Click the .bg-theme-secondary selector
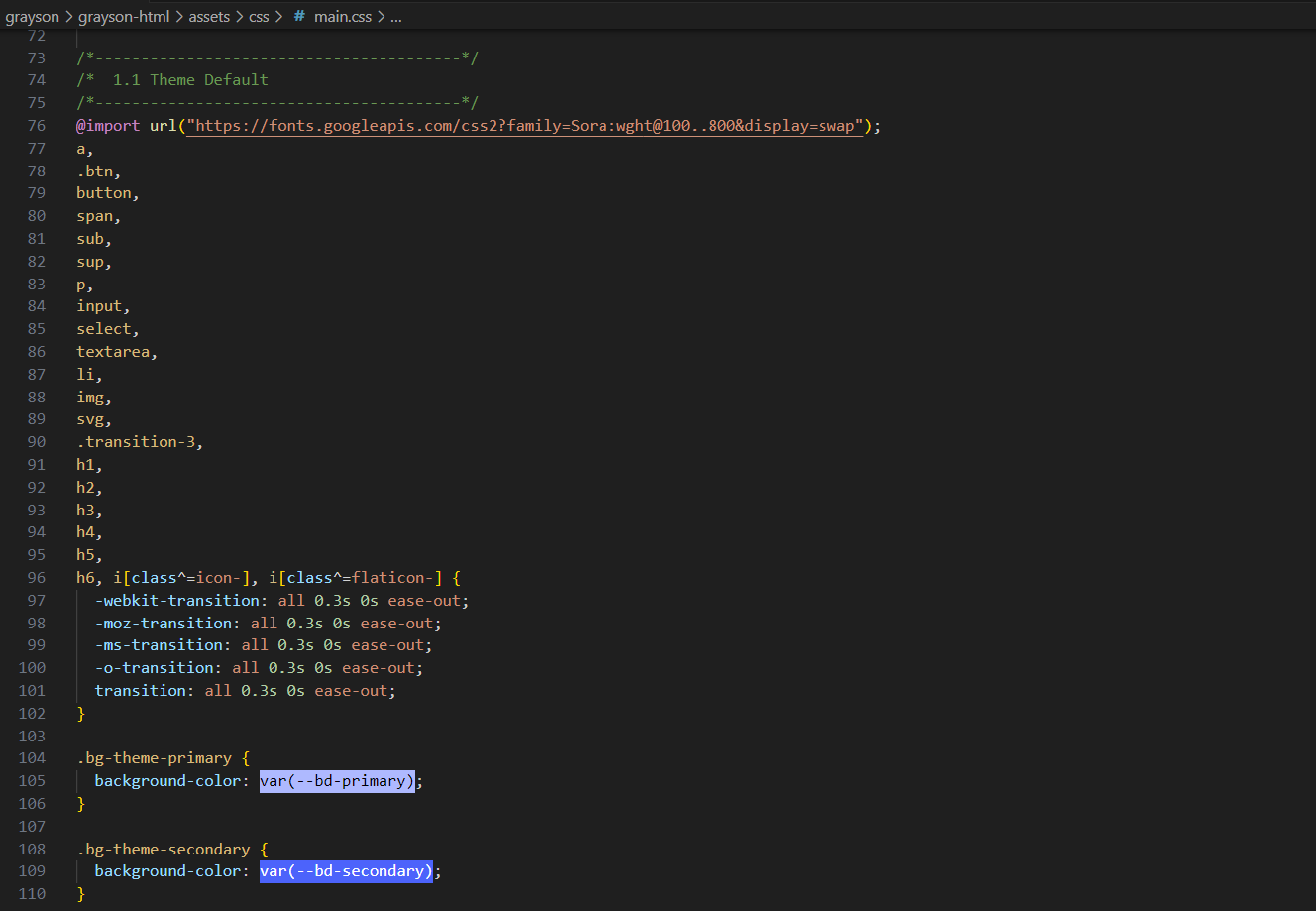Viewport: 1316px width, 911px height. pos(163,850)
